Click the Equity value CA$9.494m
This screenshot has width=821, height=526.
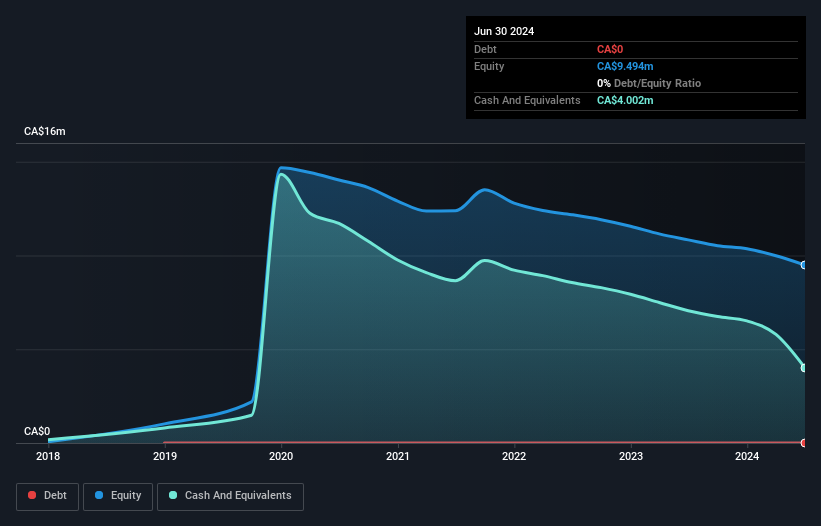tap(625, 66)
